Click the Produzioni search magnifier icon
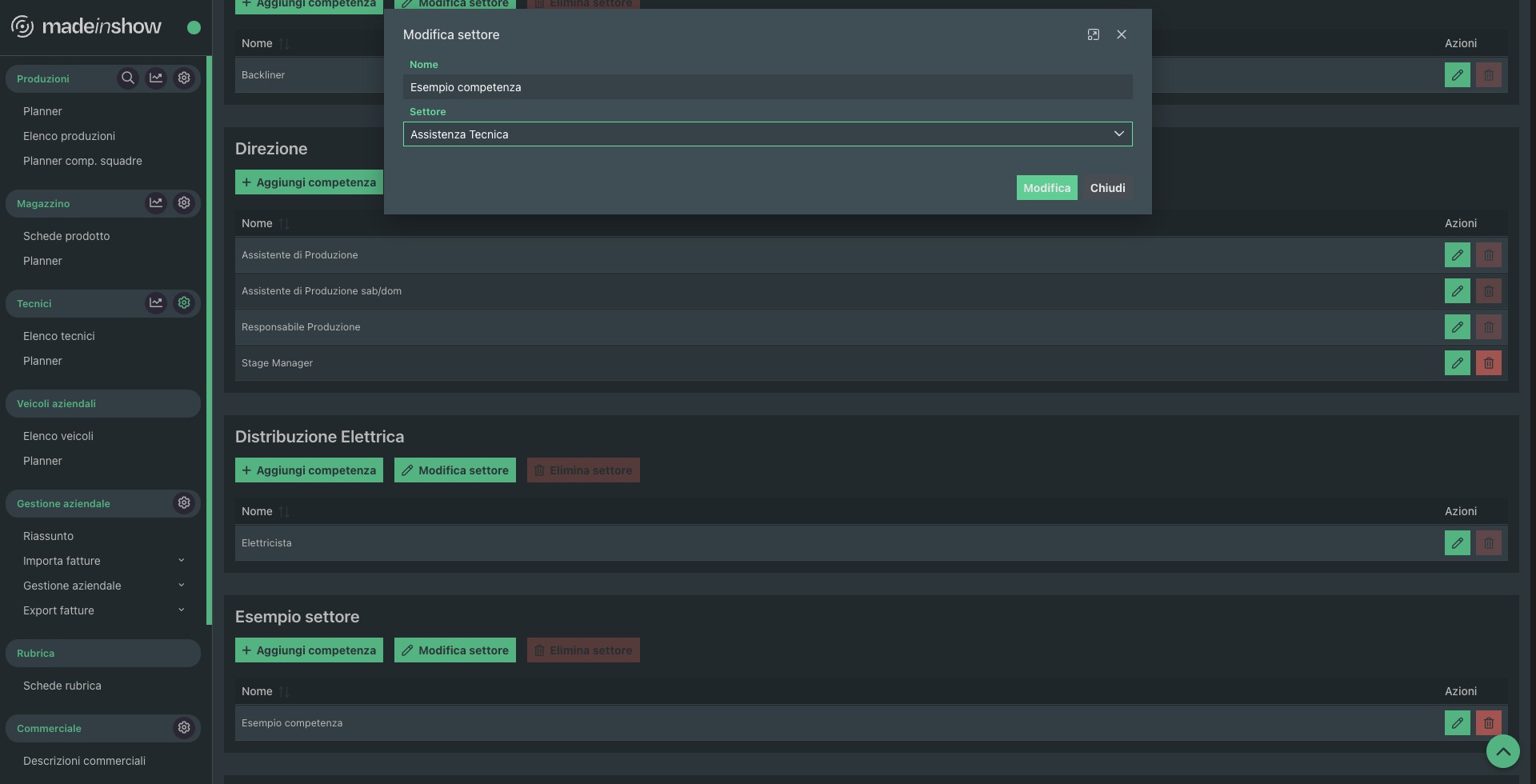Image resolution: width=1536 pixels, height=784 pixels. click(x=127, y=78)
